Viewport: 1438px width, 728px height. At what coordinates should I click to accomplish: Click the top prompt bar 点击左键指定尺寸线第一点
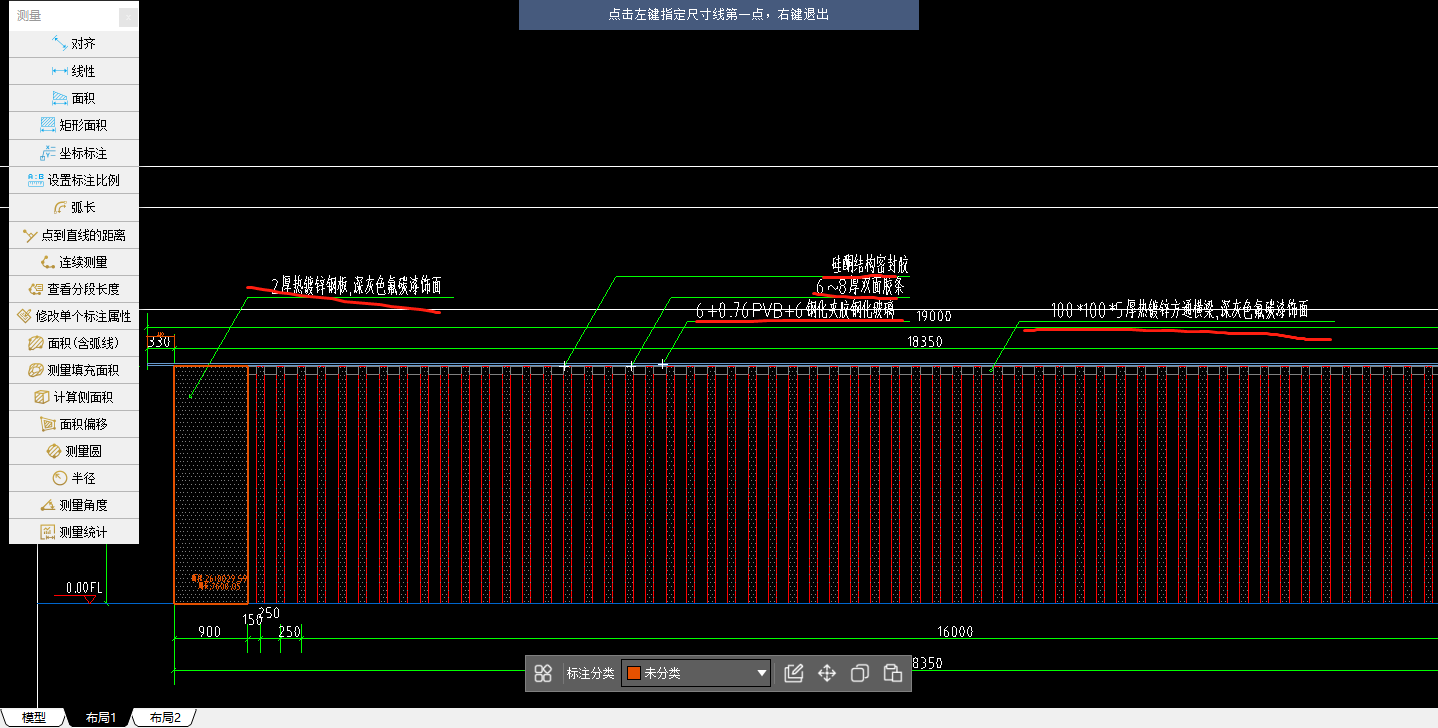718,15
